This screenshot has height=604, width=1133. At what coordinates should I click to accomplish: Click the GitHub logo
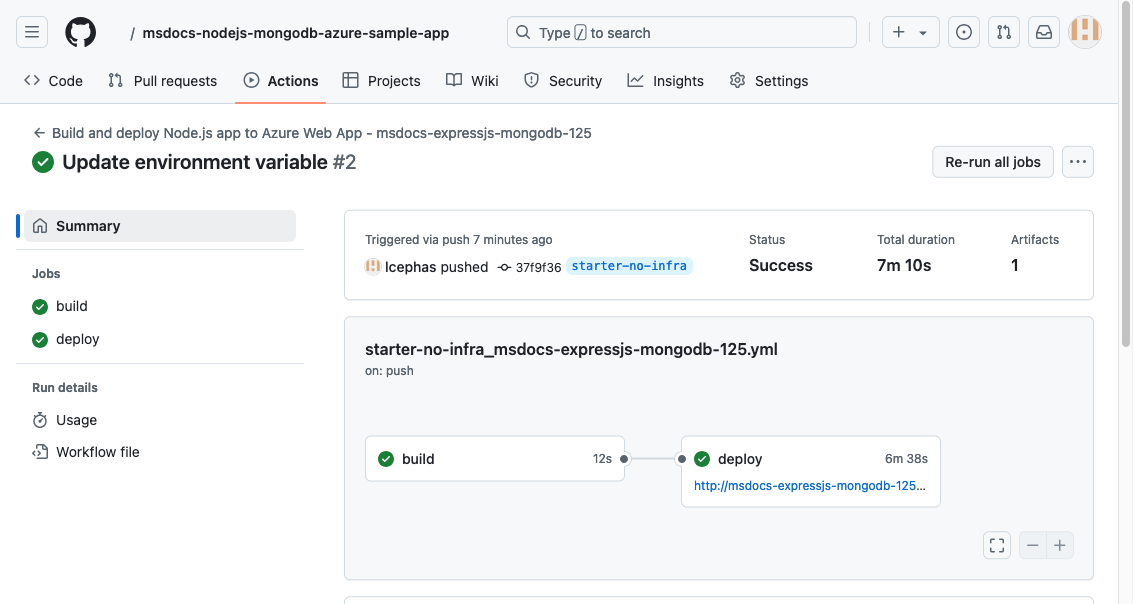(80, 31)
